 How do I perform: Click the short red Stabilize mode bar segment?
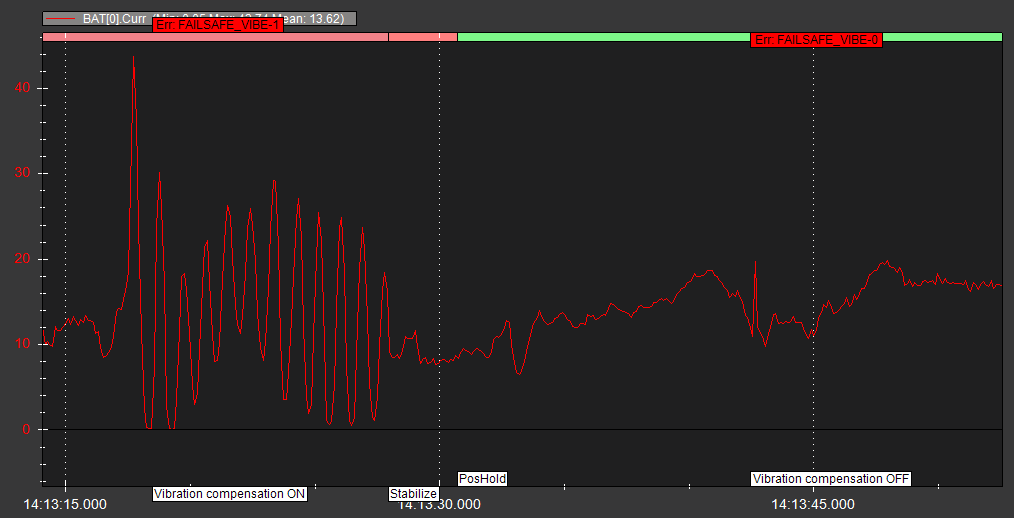[x=422, y=36]
